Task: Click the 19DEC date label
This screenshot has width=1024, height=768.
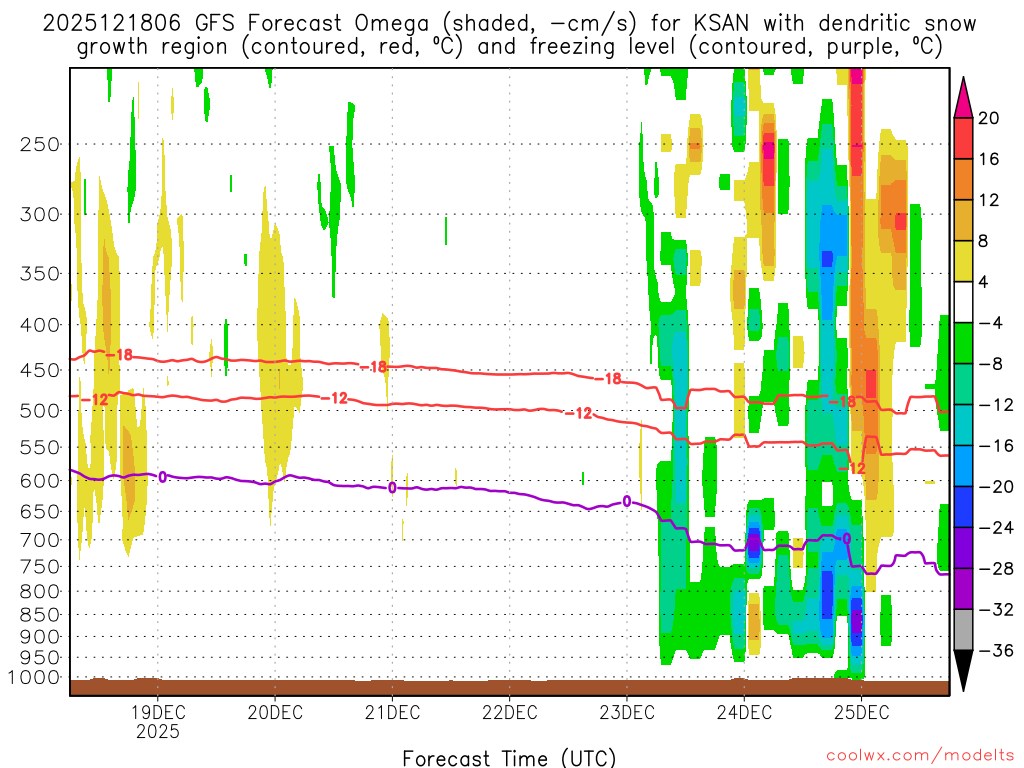Action: click(157, 712)
